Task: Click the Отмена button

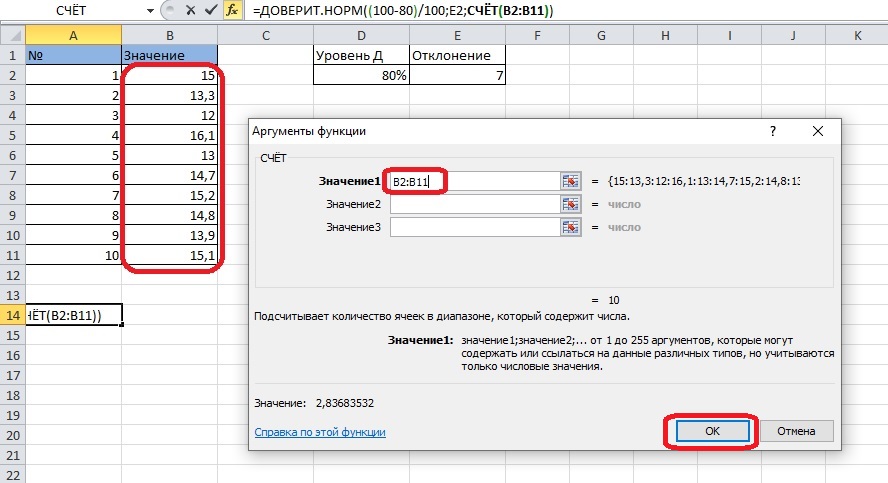Action: click(796, 431)
